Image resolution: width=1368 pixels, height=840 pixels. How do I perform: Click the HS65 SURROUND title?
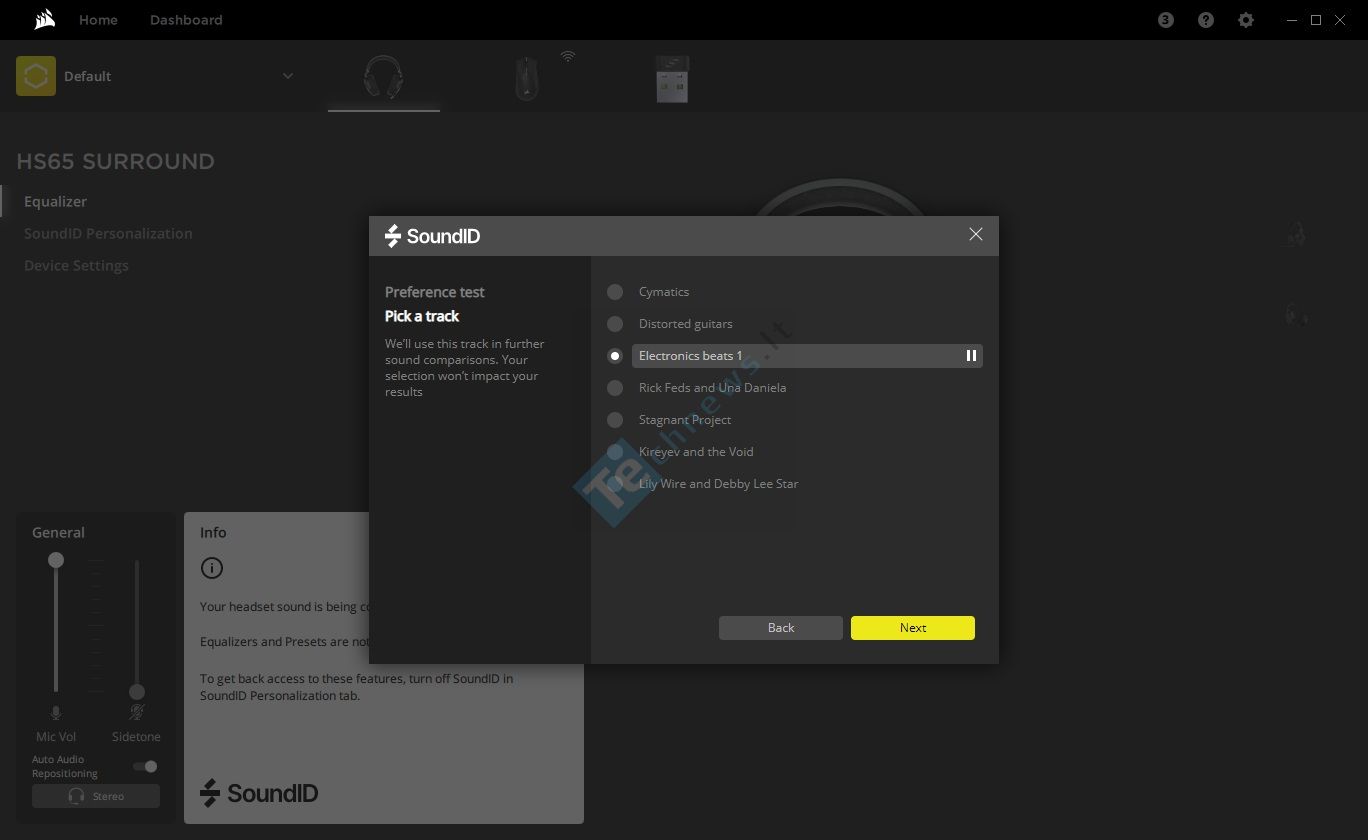click(116, 162)
